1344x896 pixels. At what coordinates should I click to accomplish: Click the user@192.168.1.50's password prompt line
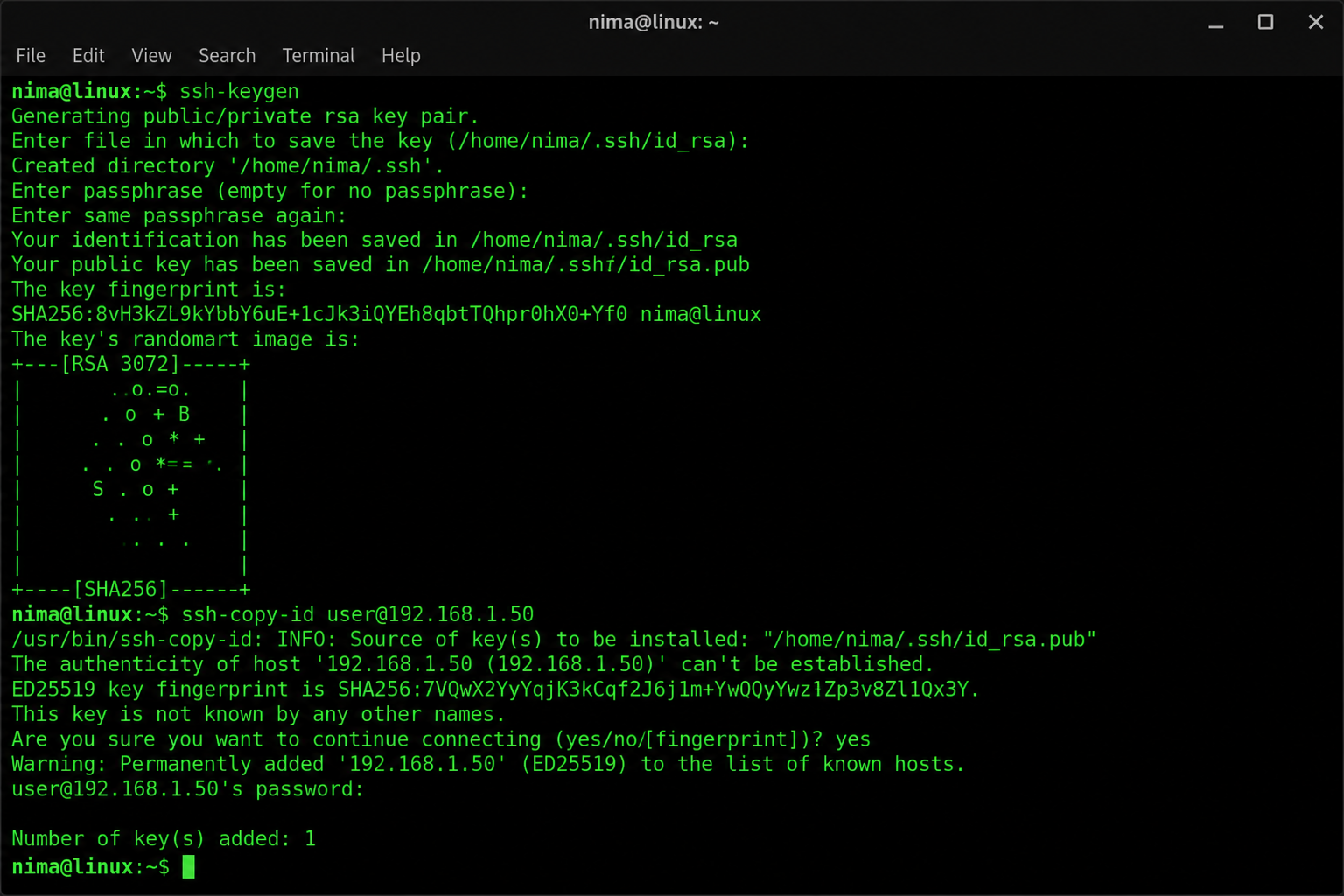(x=187, y=789)
